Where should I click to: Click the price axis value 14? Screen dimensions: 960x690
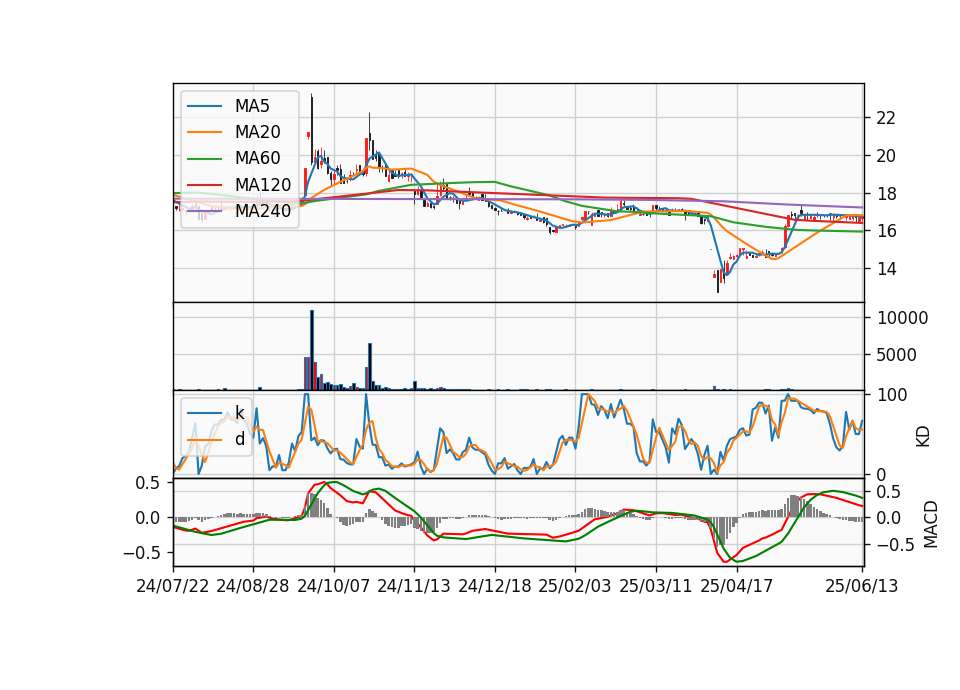[886, 269]
